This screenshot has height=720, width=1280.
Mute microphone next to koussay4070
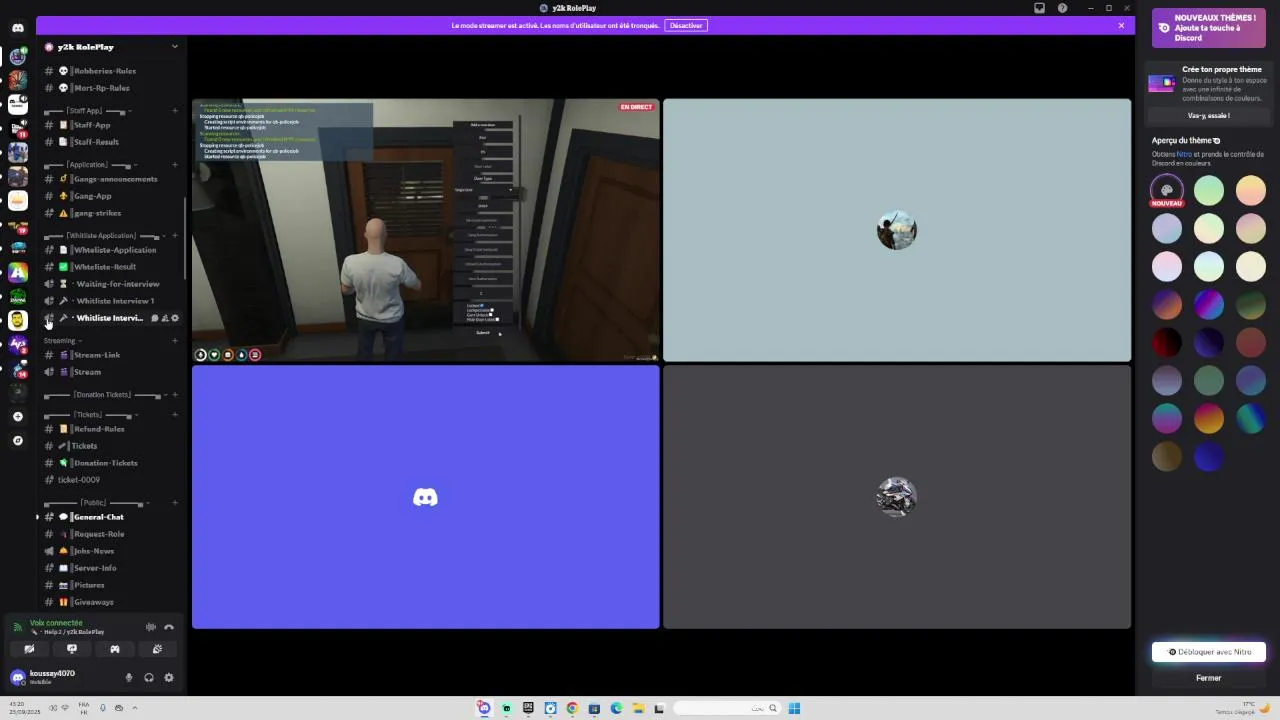point(128,677)
